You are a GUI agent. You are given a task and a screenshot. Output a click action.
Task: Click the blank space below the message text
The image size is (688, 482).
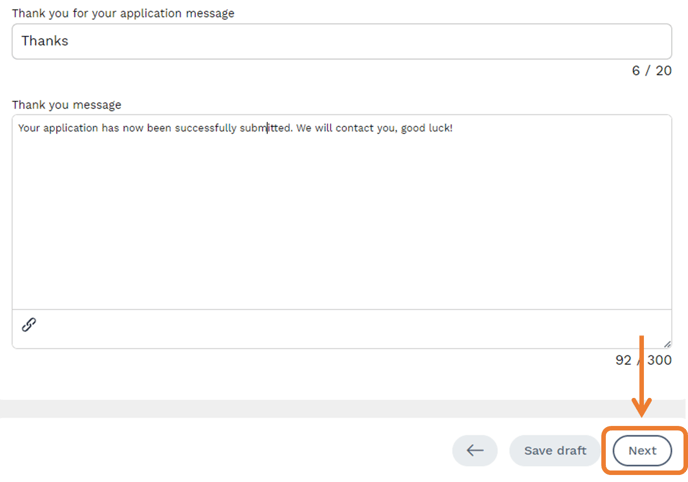(x=341, y=230)
